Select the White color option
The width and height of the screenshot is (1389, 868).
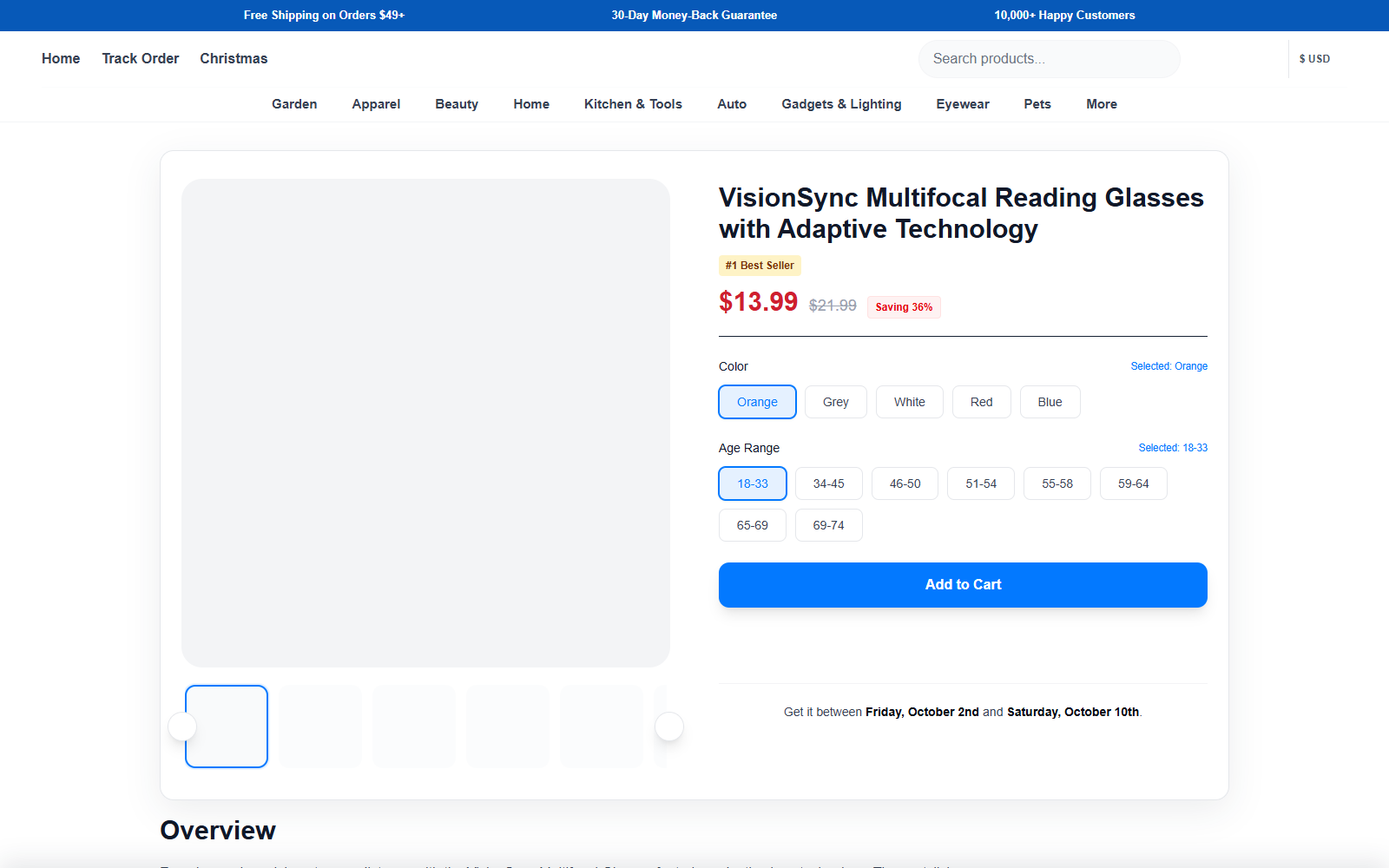pos(910,402)
